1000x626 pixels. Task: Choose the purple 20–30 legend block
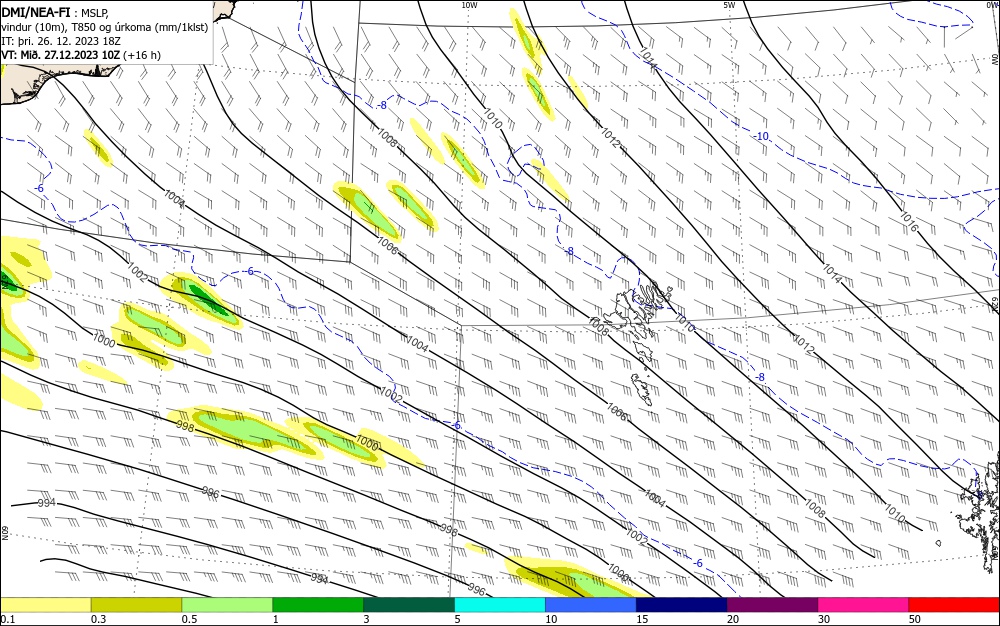click(x=772, y=605)
